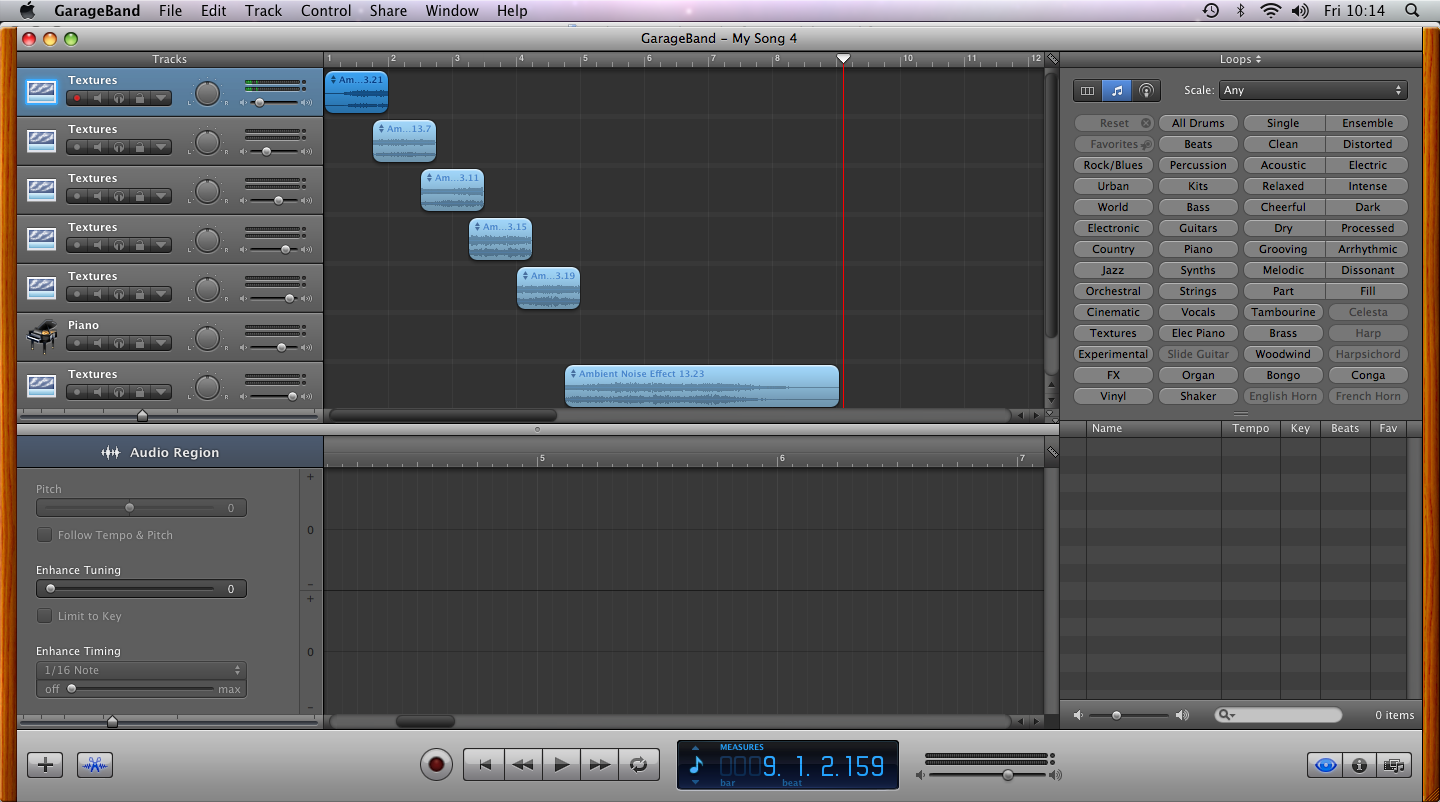This screenshot has width=1440, height=802.
Task: Open the Track menu
Action: click(x=263, y=11)
